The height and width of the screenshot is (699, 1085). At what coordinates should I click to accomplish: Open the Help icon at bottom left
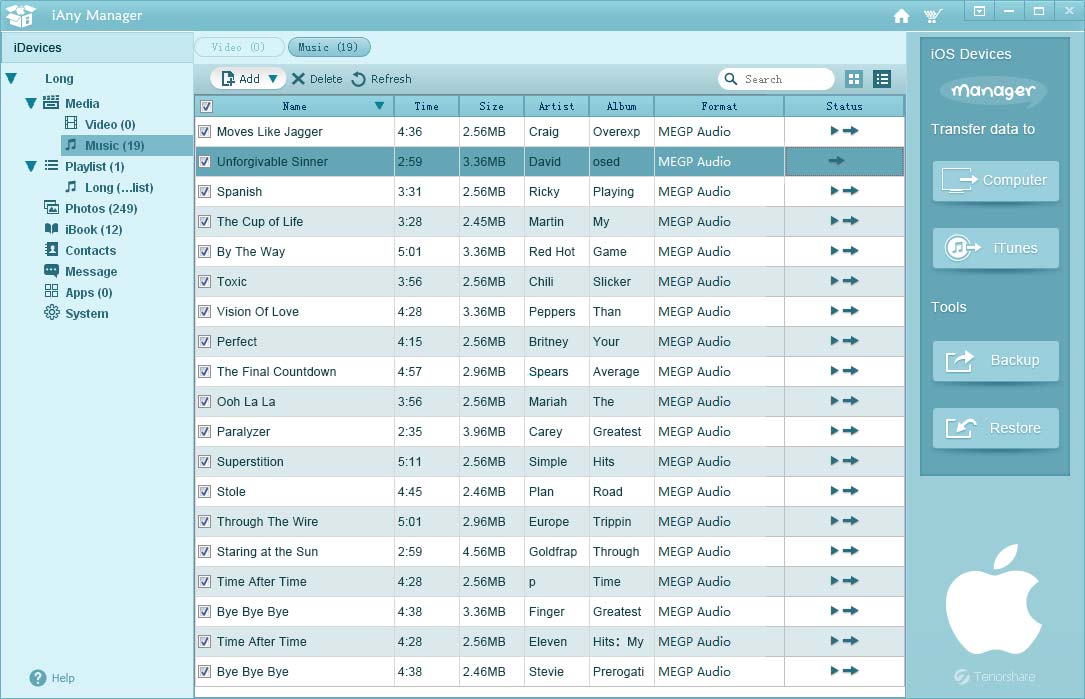pyautogui.click(x=38, y=677)
